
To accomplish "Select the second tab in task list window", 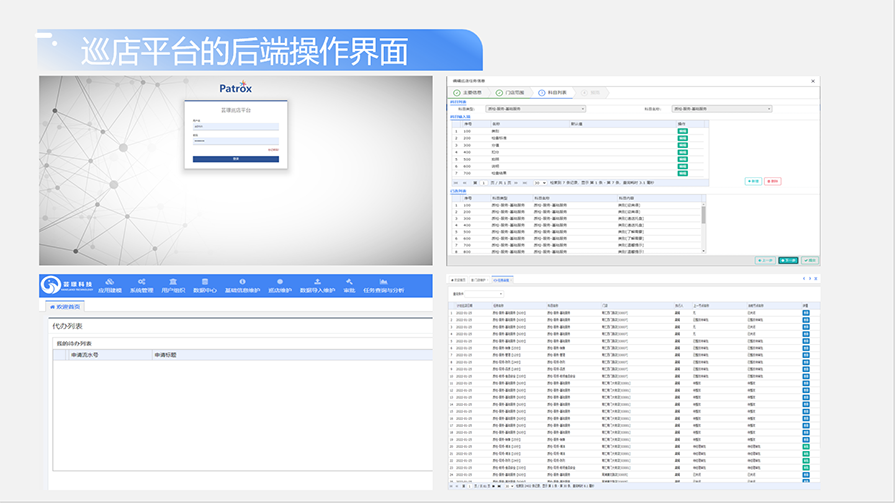I will click(x=478, y=280).
